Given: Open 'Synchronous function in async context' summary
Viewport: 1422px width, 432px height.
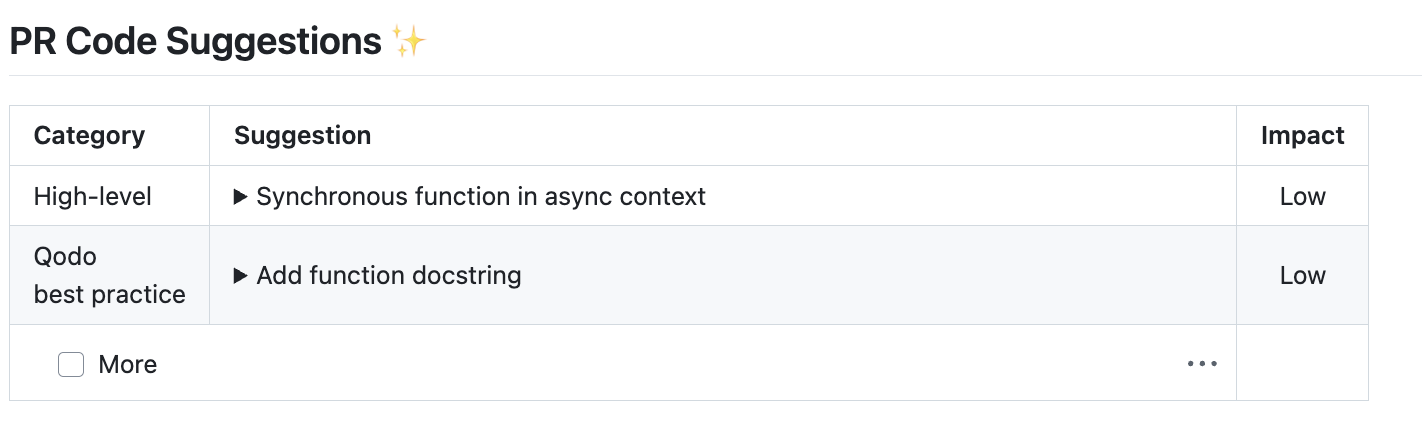Looking at the screenshot, I should click(x=481, y=197).
